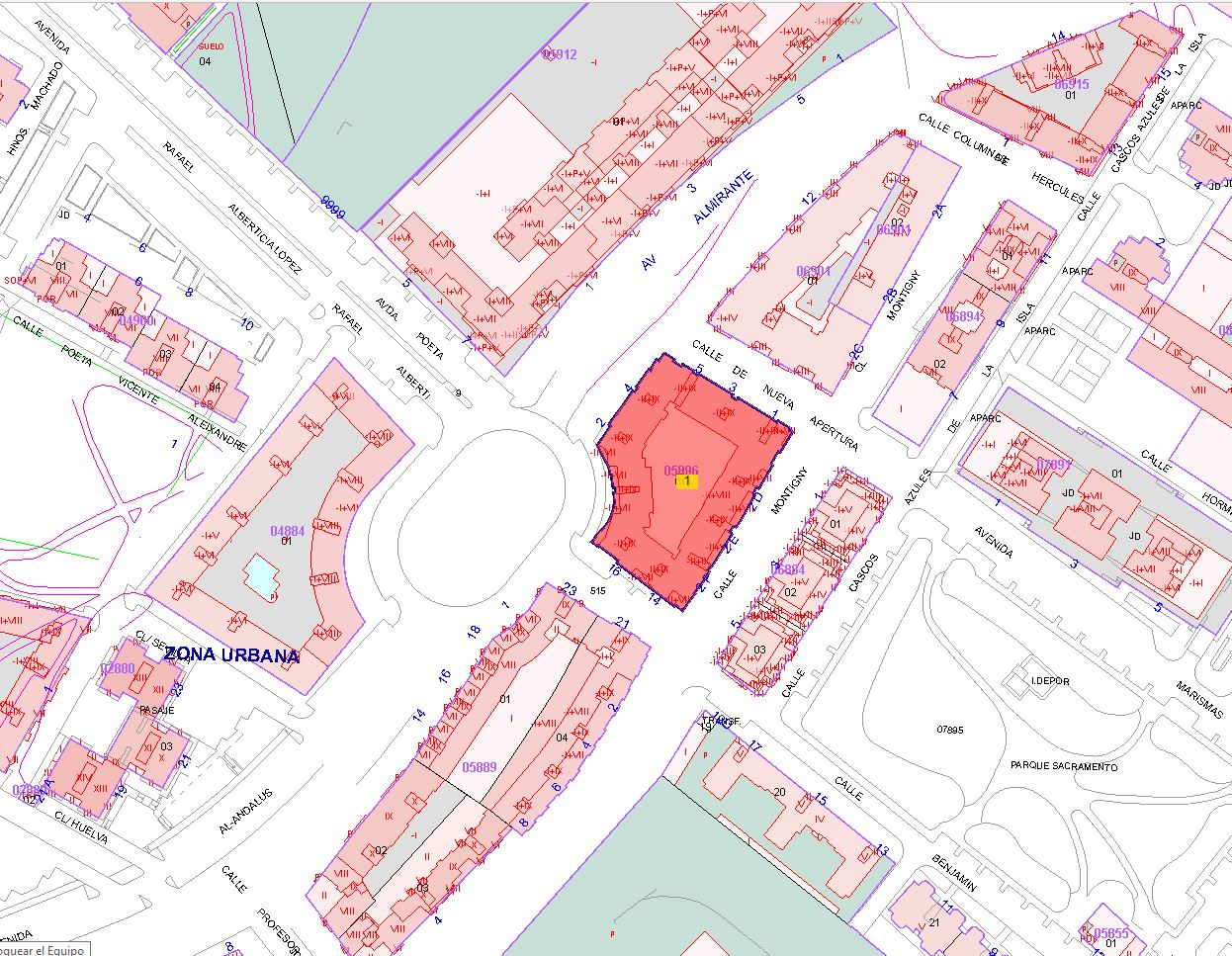
Task: Click the yellow marker numbered 1
Action: [686, 481]
